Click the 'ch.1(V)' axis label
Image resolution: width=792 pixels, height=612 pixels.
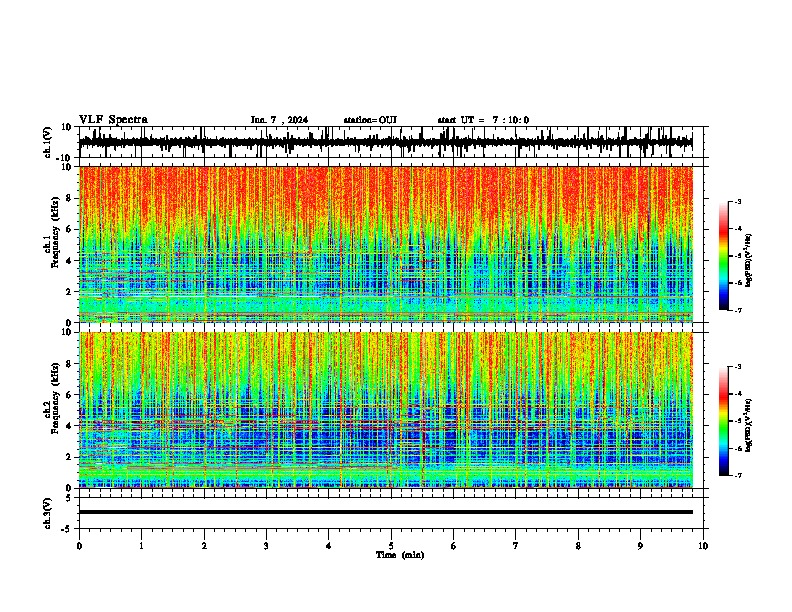pyautogui.click(x=48, y=142)
